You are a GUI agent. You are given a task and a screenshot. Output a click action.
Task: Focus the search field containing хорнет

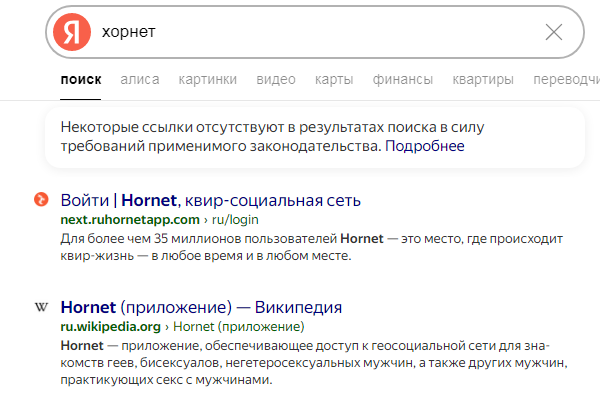click(315, 32)
